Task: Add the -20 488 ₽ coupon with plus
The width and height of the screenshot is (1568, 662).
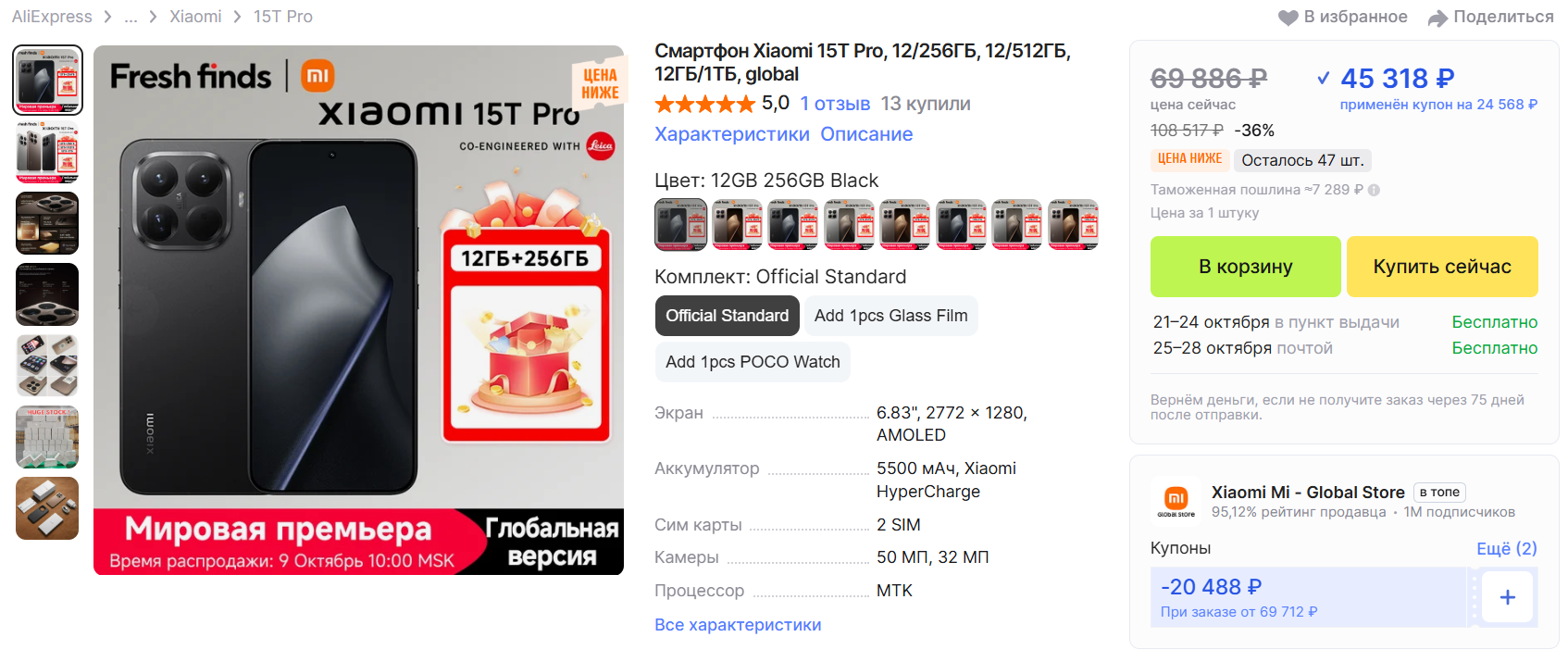Action: click(1507, 597)
